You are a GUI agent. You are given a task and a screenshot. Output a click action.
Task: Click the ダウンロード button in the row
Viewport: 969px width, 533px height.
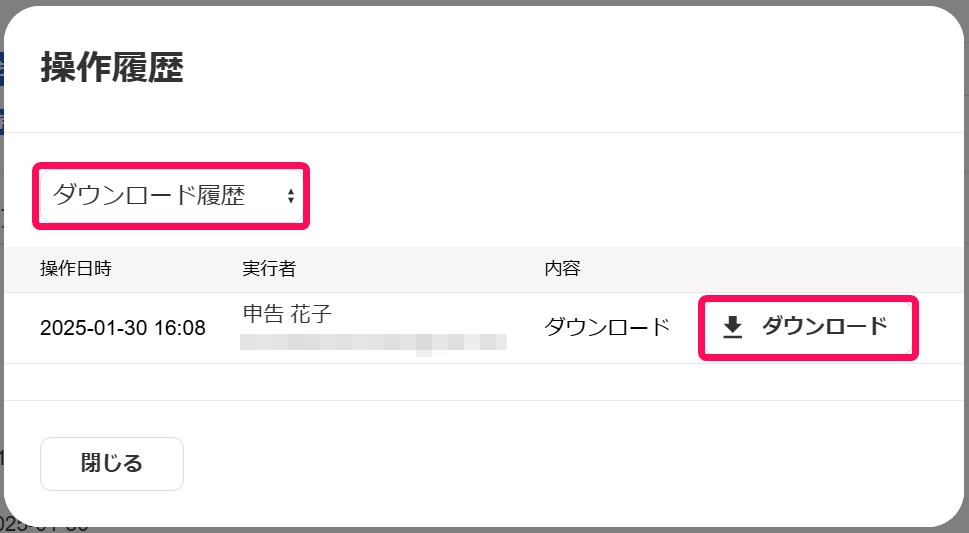pyautogui.click(x=807, y=327)
